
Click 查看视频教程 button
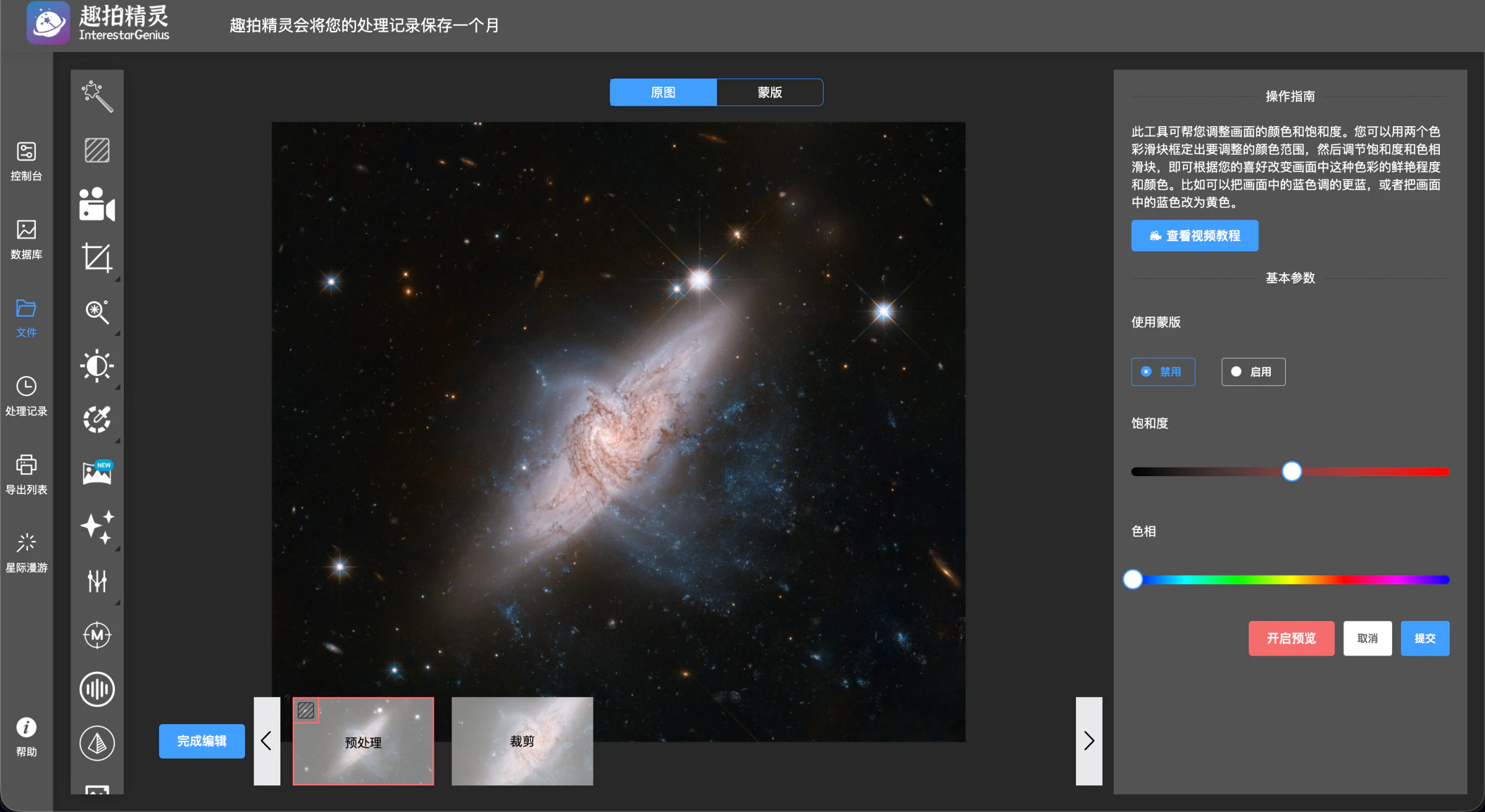tap(1195, 236)
